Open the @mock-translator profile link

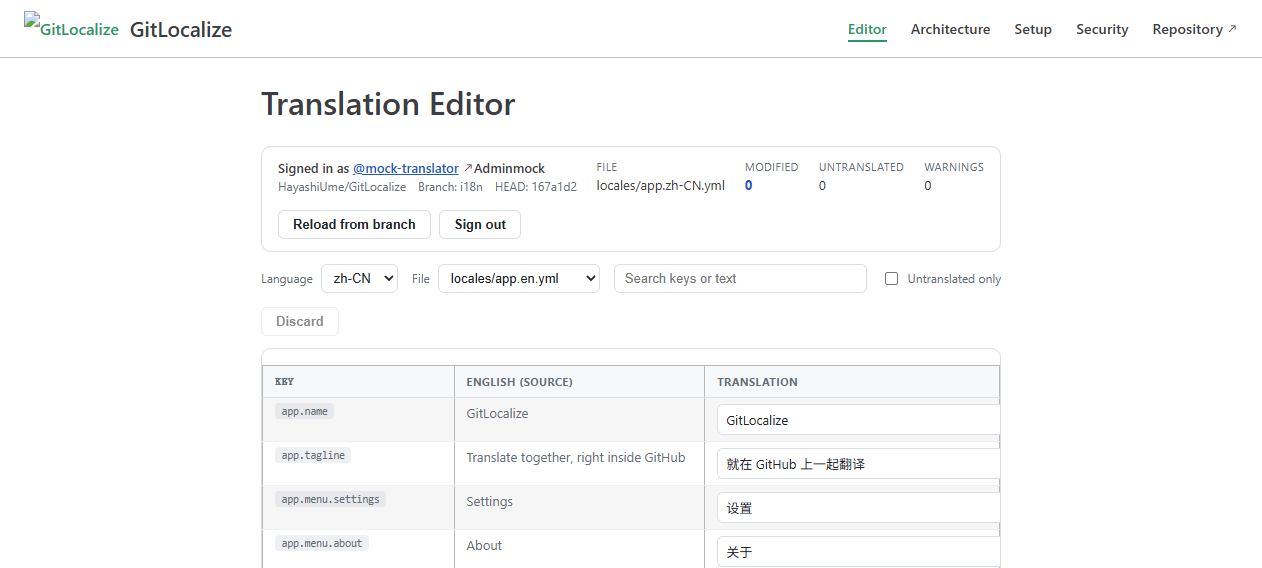click(x=406, y=168)
